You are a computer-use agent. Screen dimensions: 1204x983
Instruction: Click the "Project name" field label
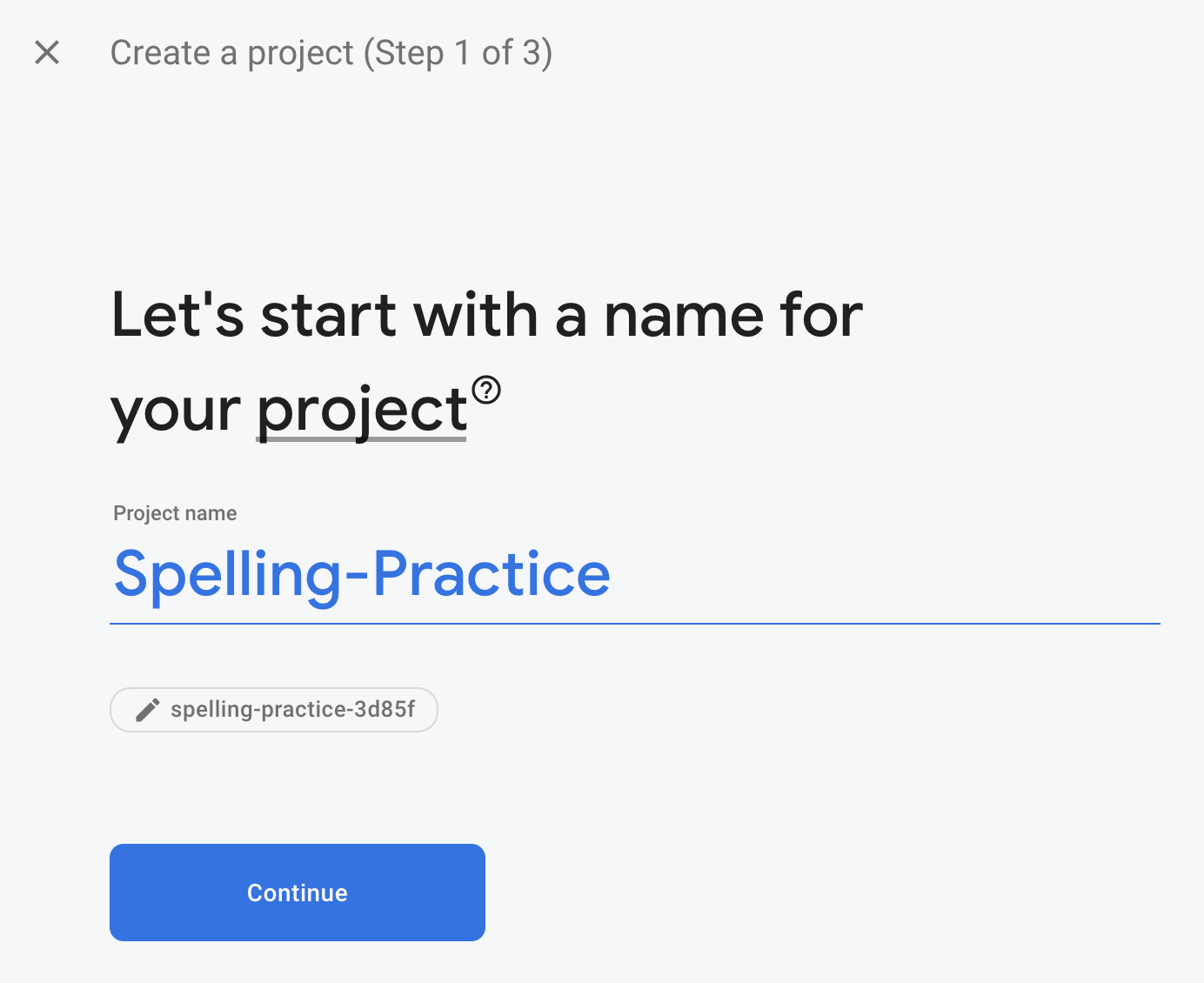[x=175, y=513]
